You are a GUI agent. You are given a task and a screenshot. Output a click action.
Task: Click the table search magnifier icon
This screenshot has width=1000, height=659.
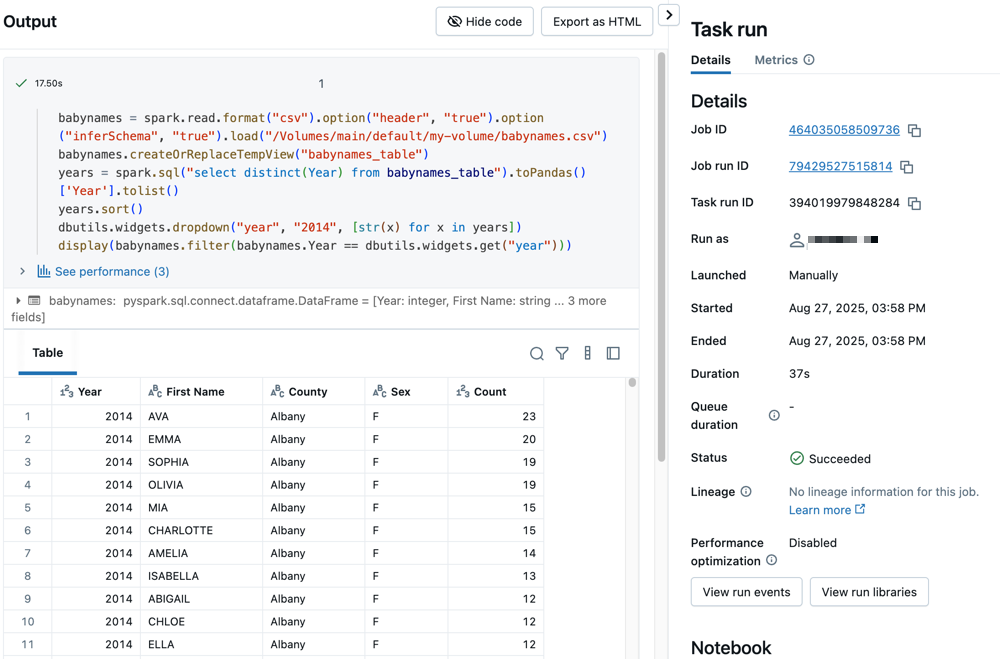tap(537, 353)
